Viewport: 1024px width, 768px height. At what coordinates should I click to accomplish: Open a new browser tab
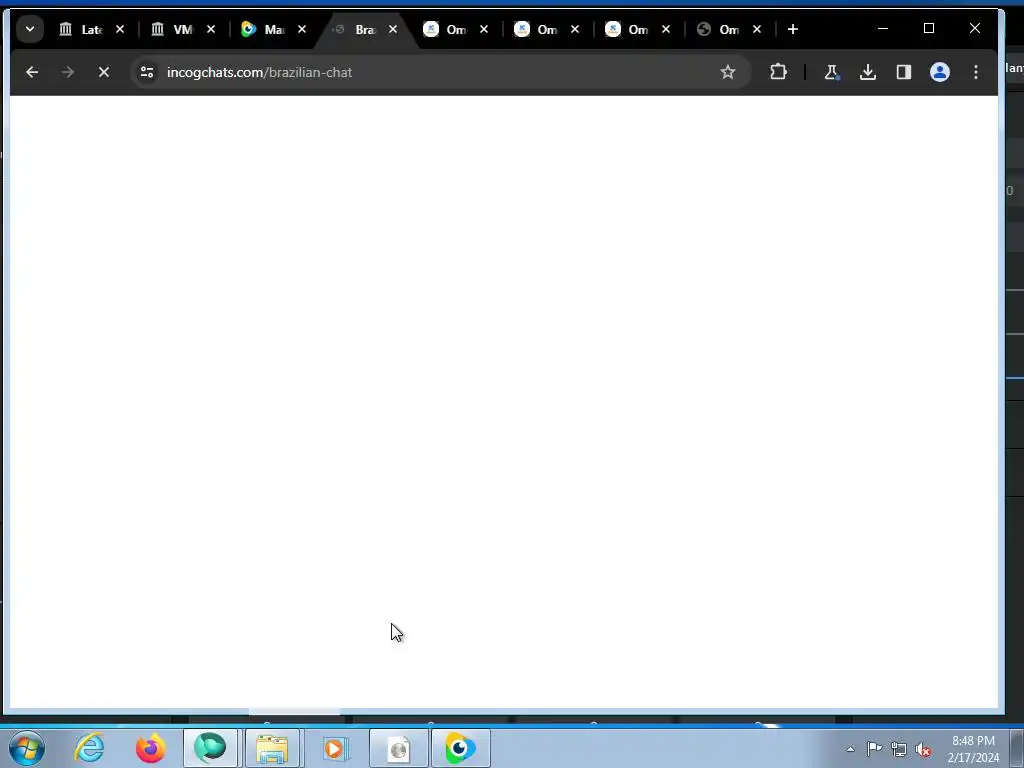[793, 29]
